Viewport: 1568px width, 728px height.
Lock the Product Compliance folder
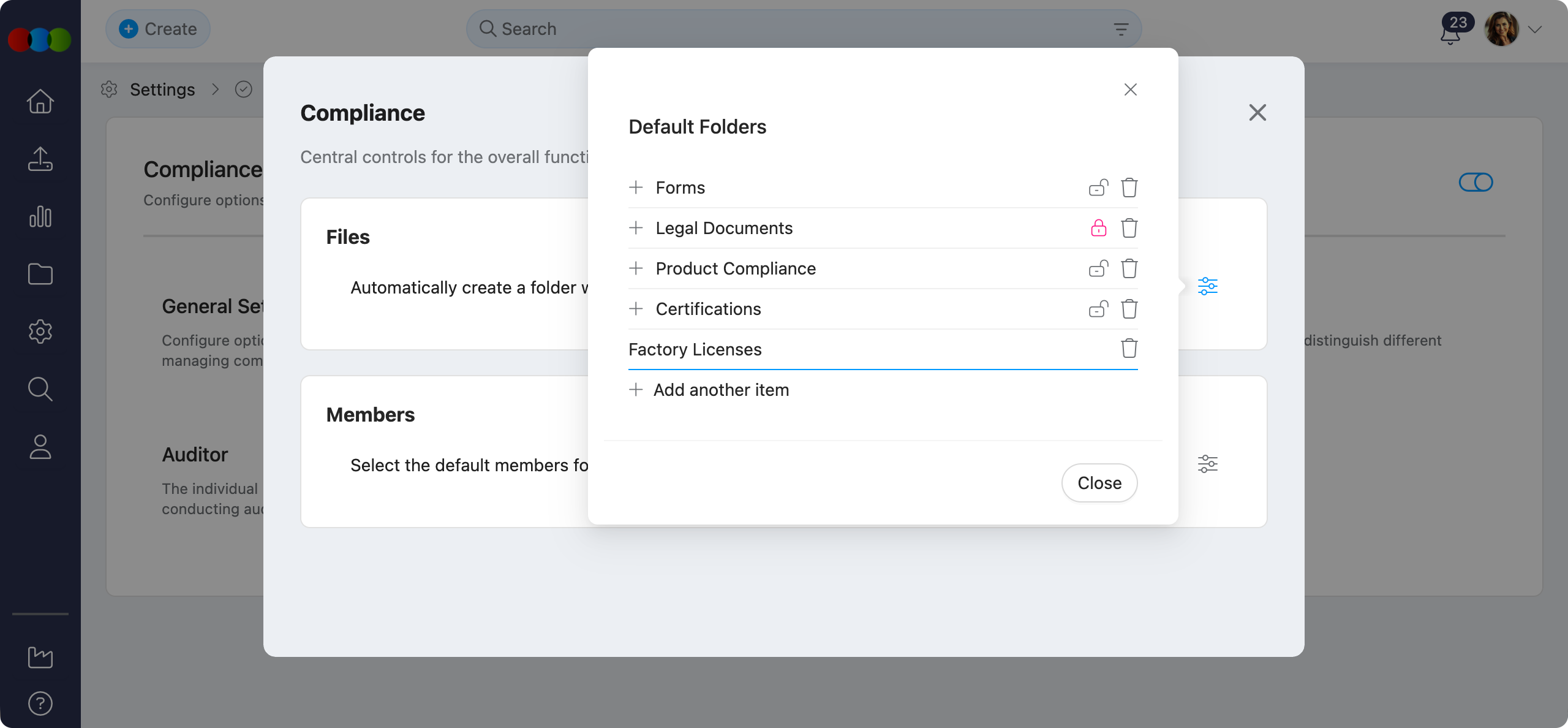(x=1098, y=268)
